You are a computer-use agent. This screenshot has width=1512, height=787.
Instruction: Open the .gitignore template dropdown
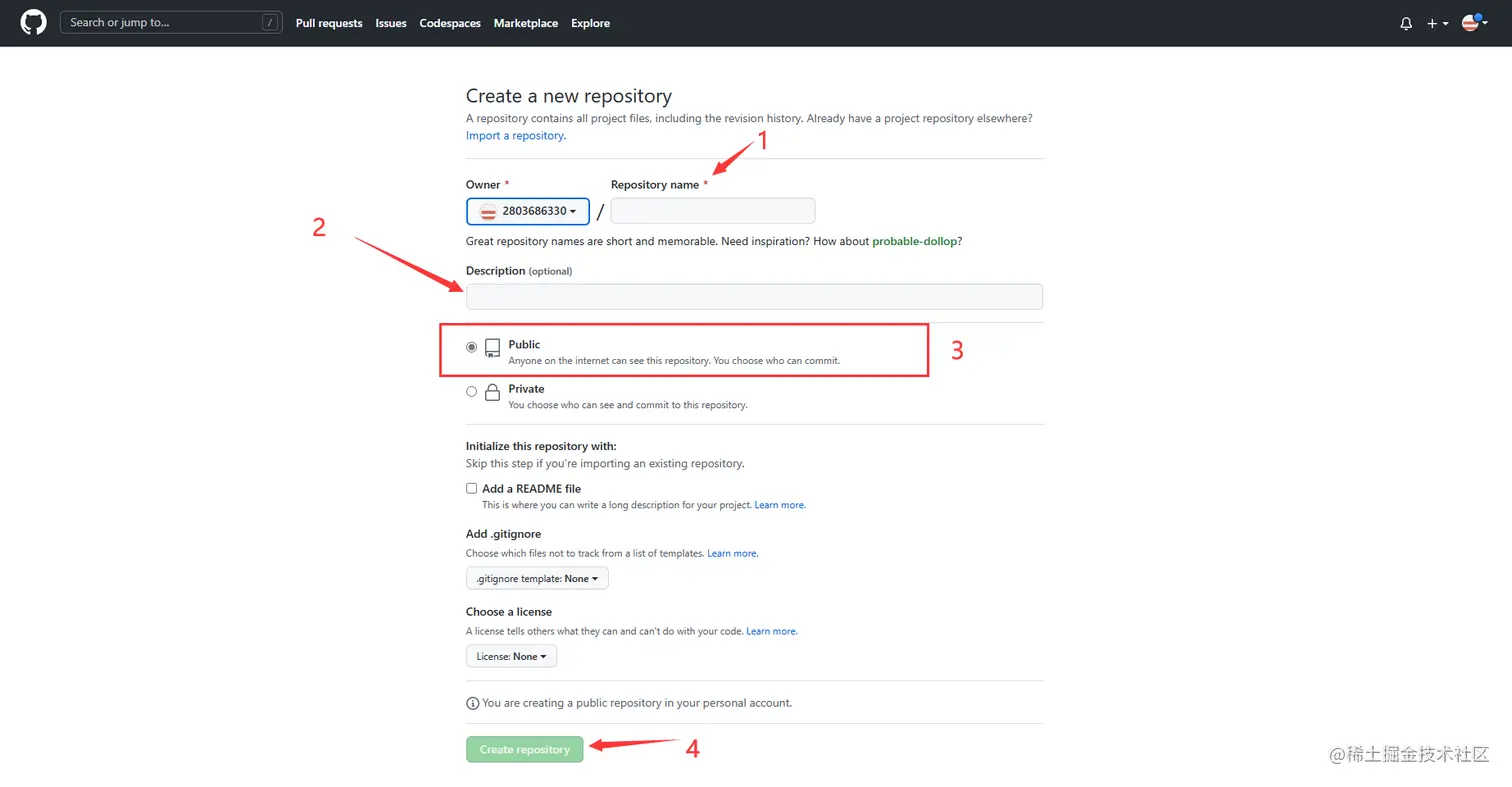(537, 579)
